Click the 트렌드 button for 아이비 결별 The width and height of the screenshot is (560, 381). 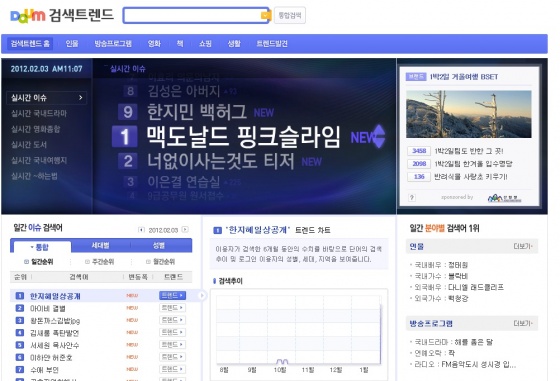(172, 308)
